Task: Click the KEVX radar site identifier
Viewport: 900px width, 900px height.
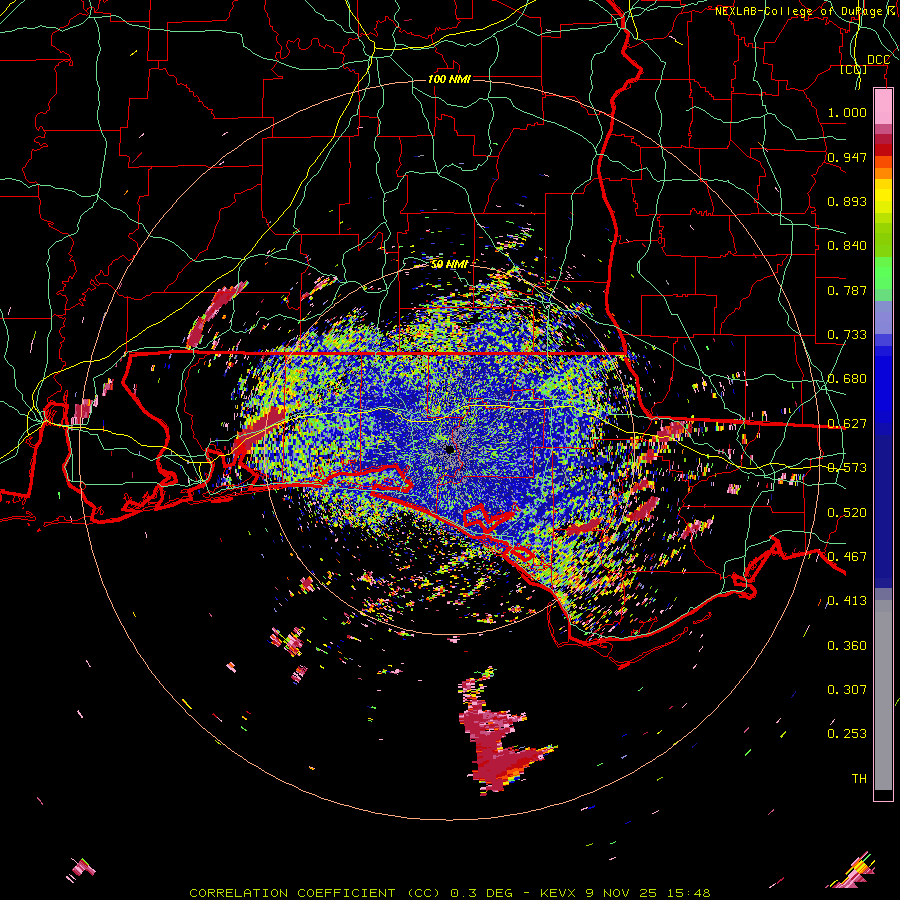Action: coord(558,893)
